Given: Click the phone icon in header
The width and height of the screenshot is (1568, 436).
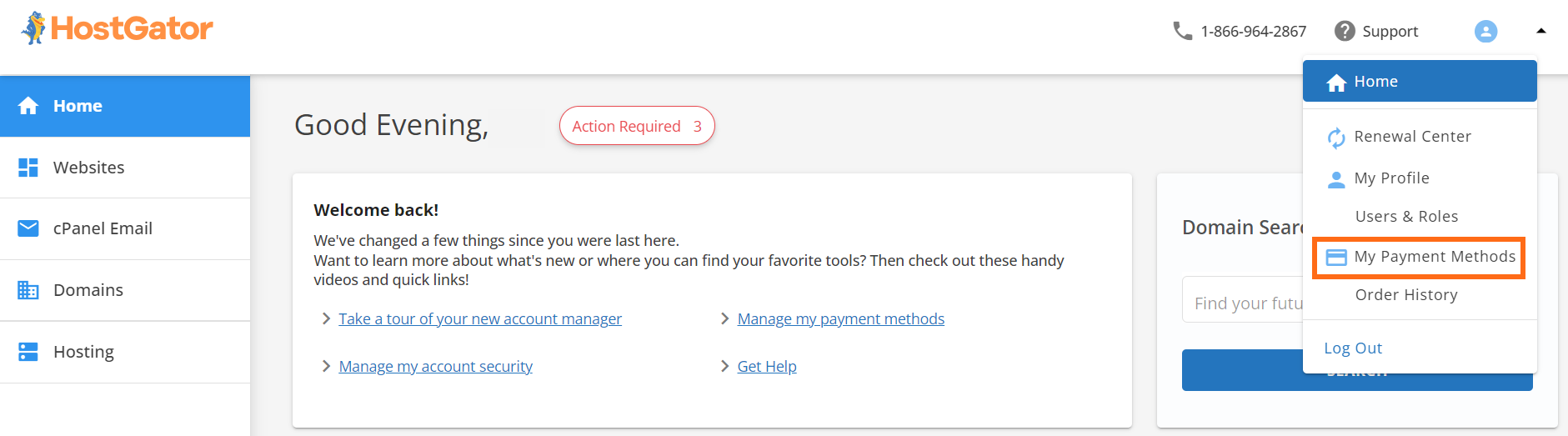Looking at the screenshot, I should tap(1182, 31).
